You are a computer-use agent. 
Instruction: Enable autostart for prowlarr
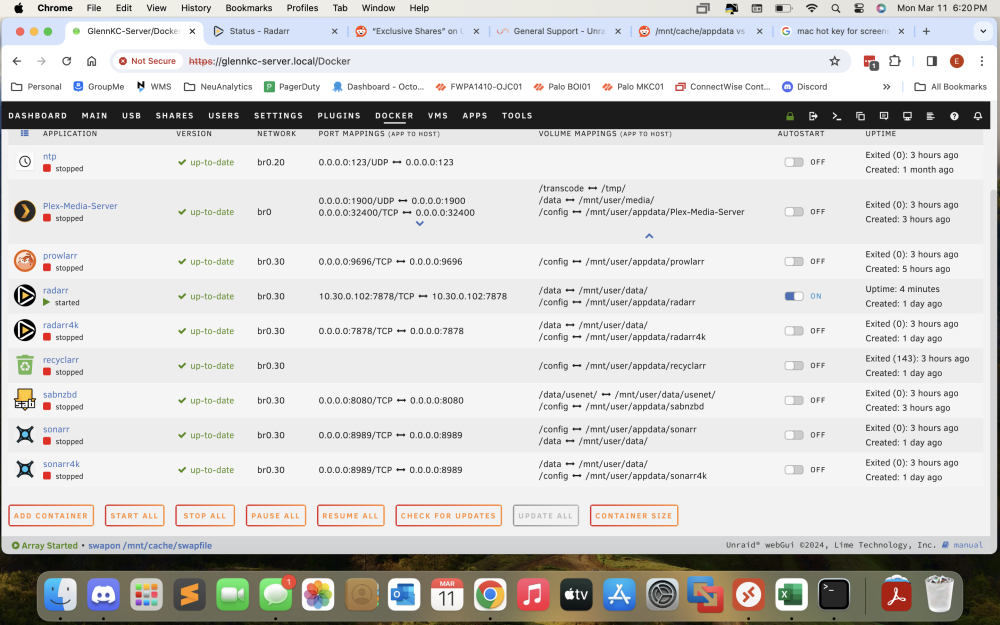pyautogui.click(x=794, y=261)
